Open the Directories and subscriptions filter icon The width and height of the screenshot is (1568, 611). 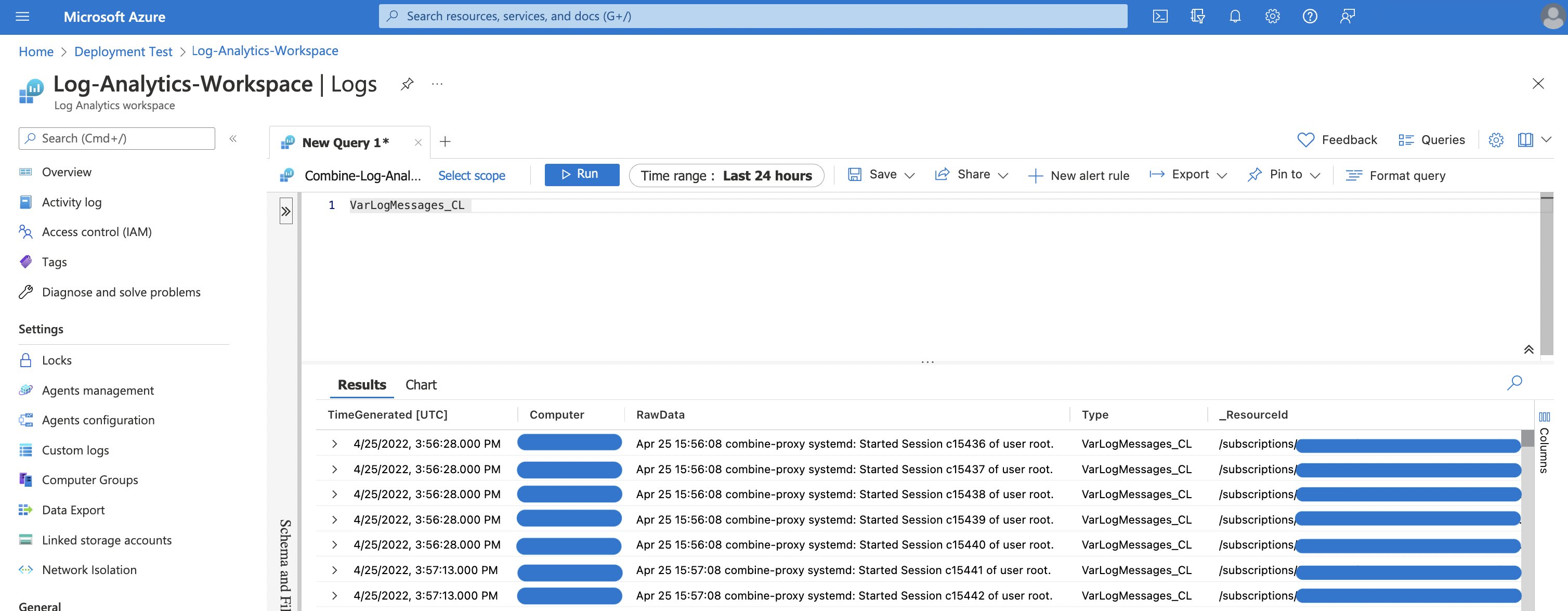tap(1197, 17)
